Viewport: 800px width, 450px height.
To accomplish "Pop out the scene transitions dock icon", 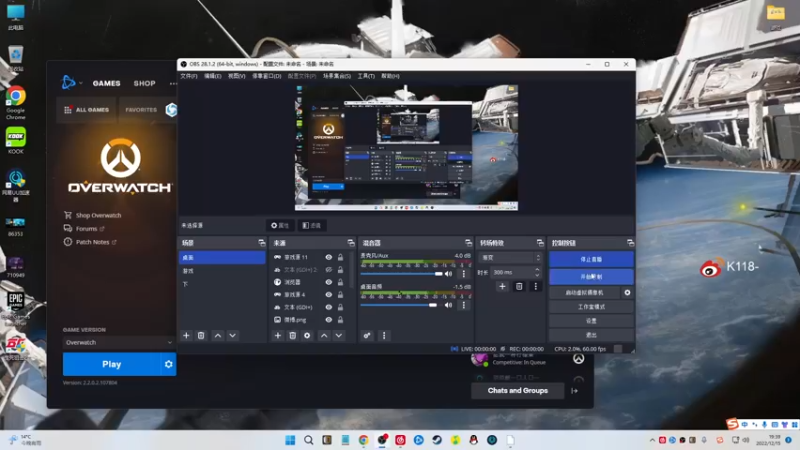I will click(x=540, y=243).
